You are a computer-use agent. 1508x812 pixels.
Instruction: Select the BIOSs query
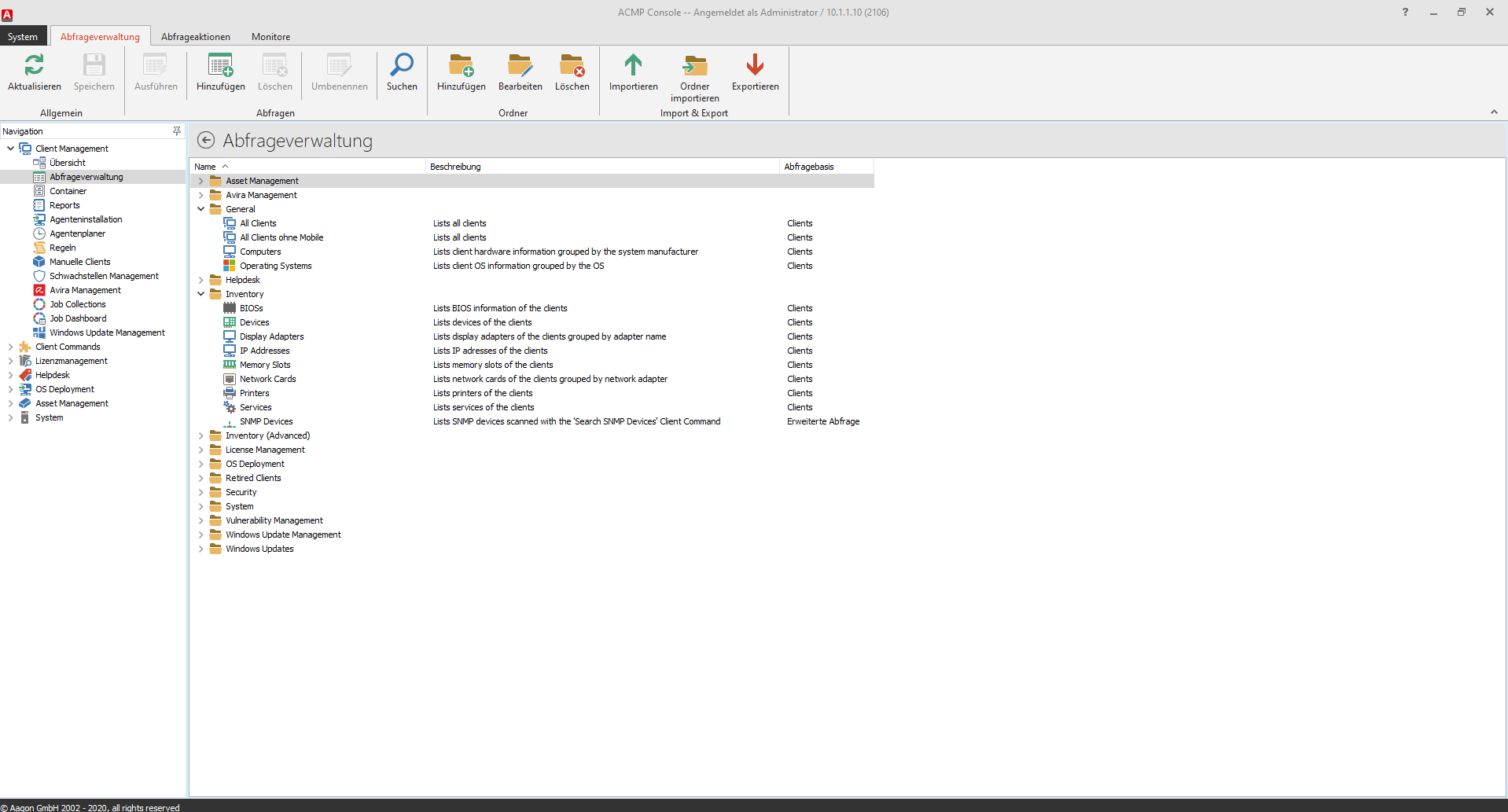click(252, 308)
